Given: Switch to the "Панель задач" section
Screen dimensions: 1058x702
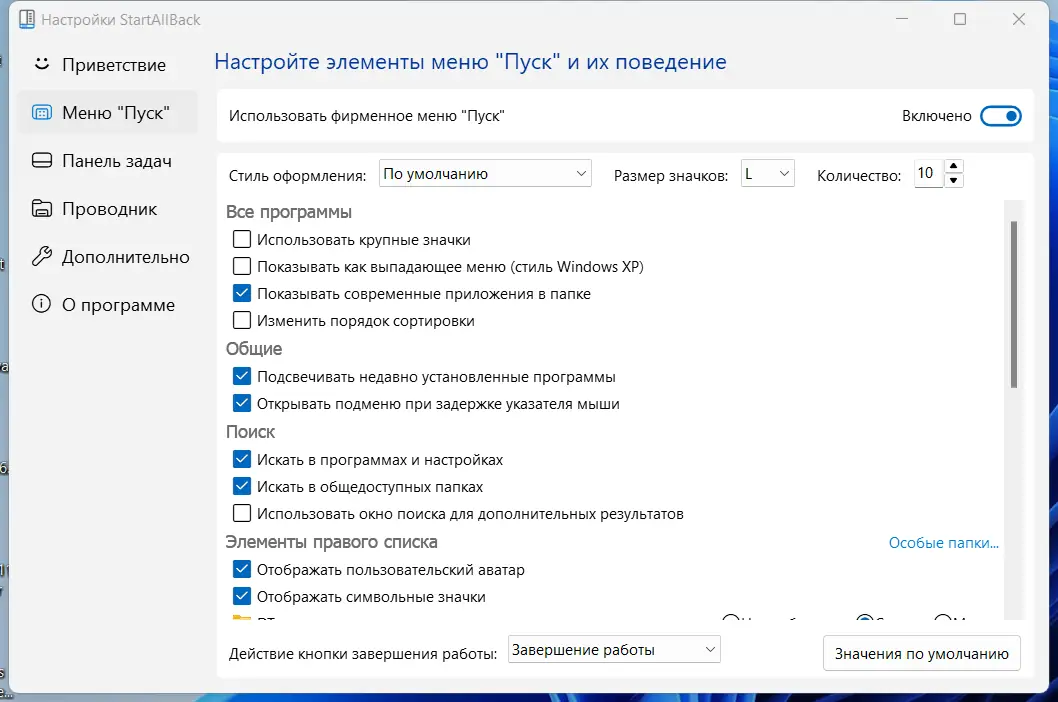Looking at the screenshot, I should click(x=110, y=160).
